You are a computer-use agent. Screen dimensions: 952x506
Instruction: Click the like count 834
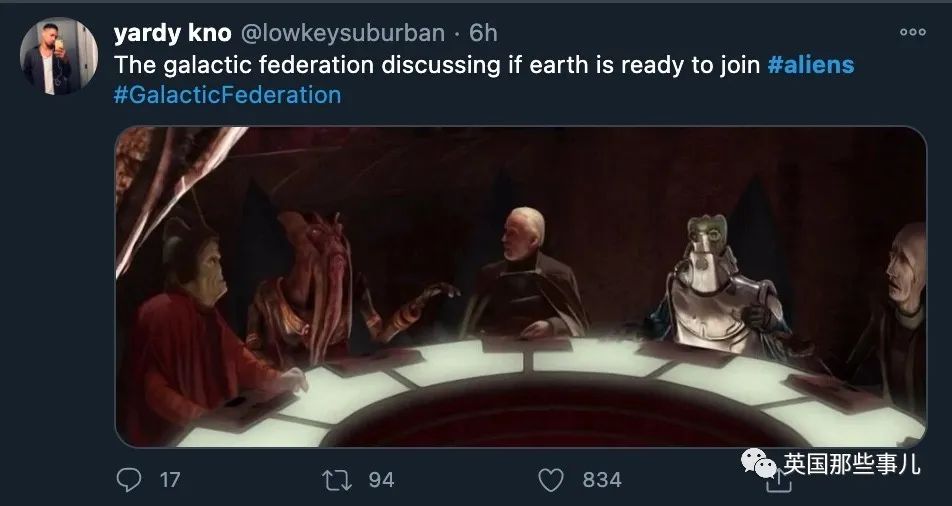tap(602, 480)
